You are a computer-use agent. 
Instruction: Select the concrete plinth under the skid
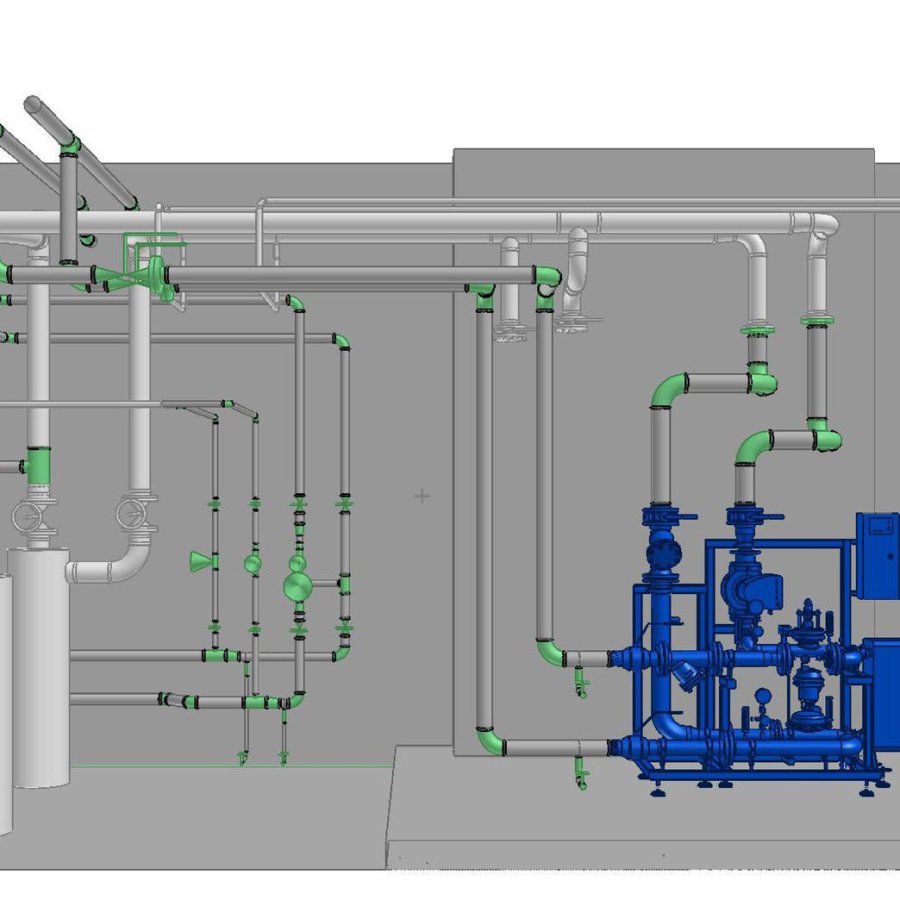(x=640, y=820)
